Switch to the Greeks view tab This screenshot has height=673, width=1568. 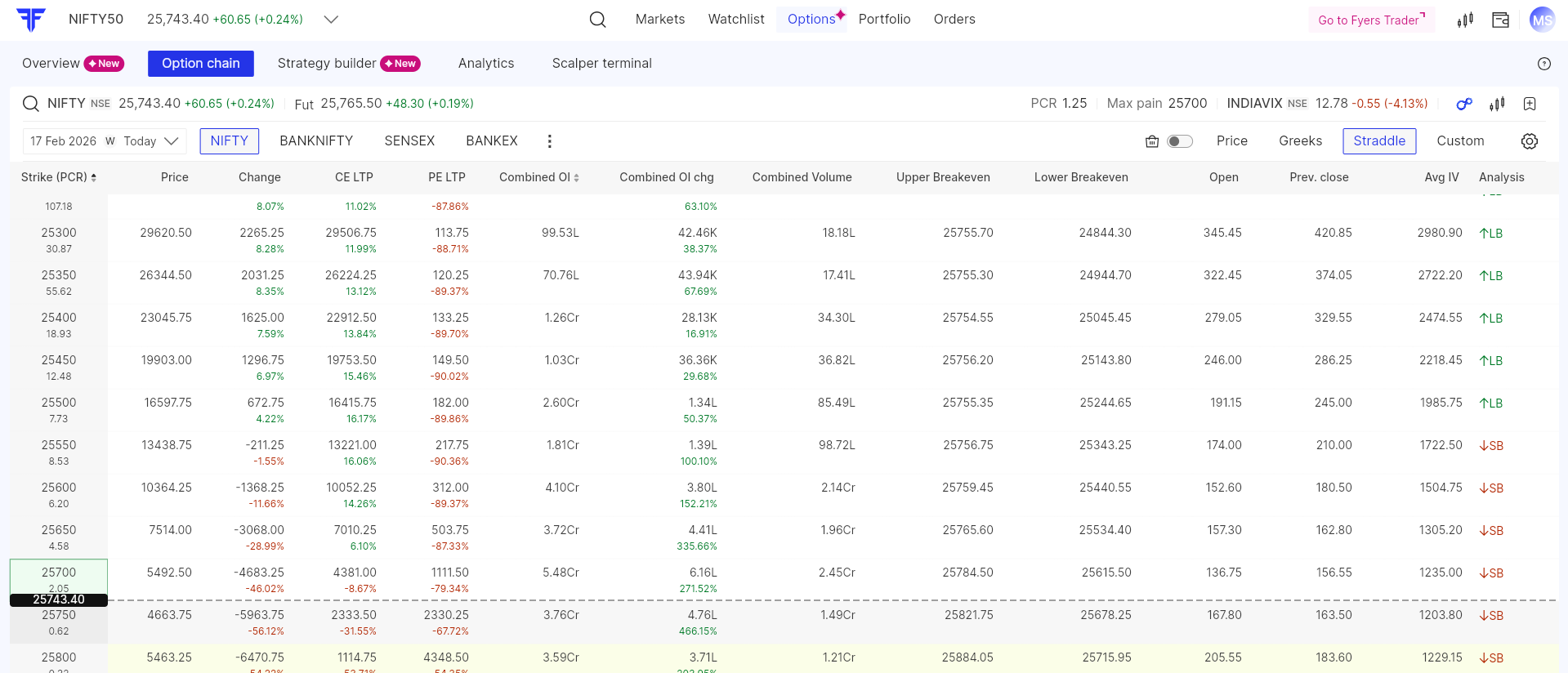(1299, 141)
